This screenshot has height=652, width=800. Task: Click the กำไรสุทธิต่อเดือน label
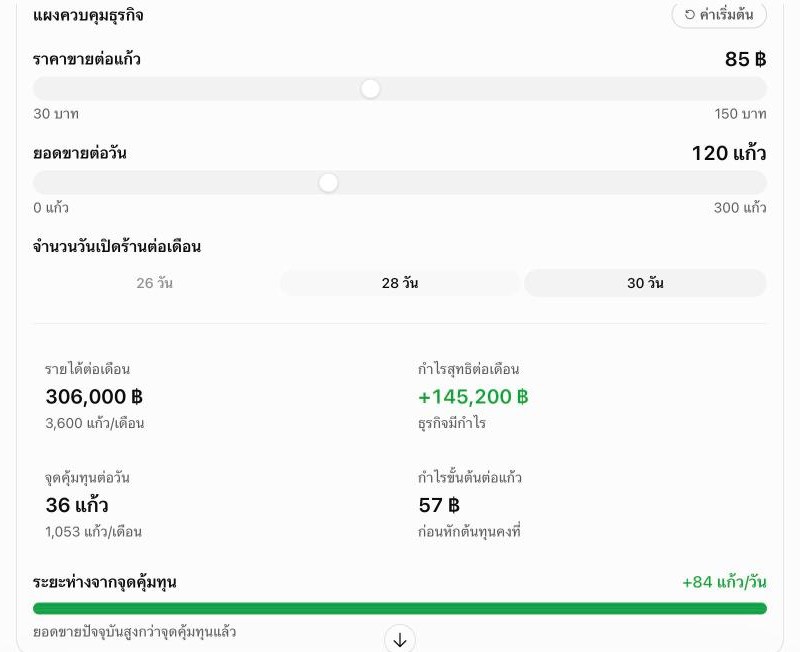pyautogui.click(x=468, y=369)
